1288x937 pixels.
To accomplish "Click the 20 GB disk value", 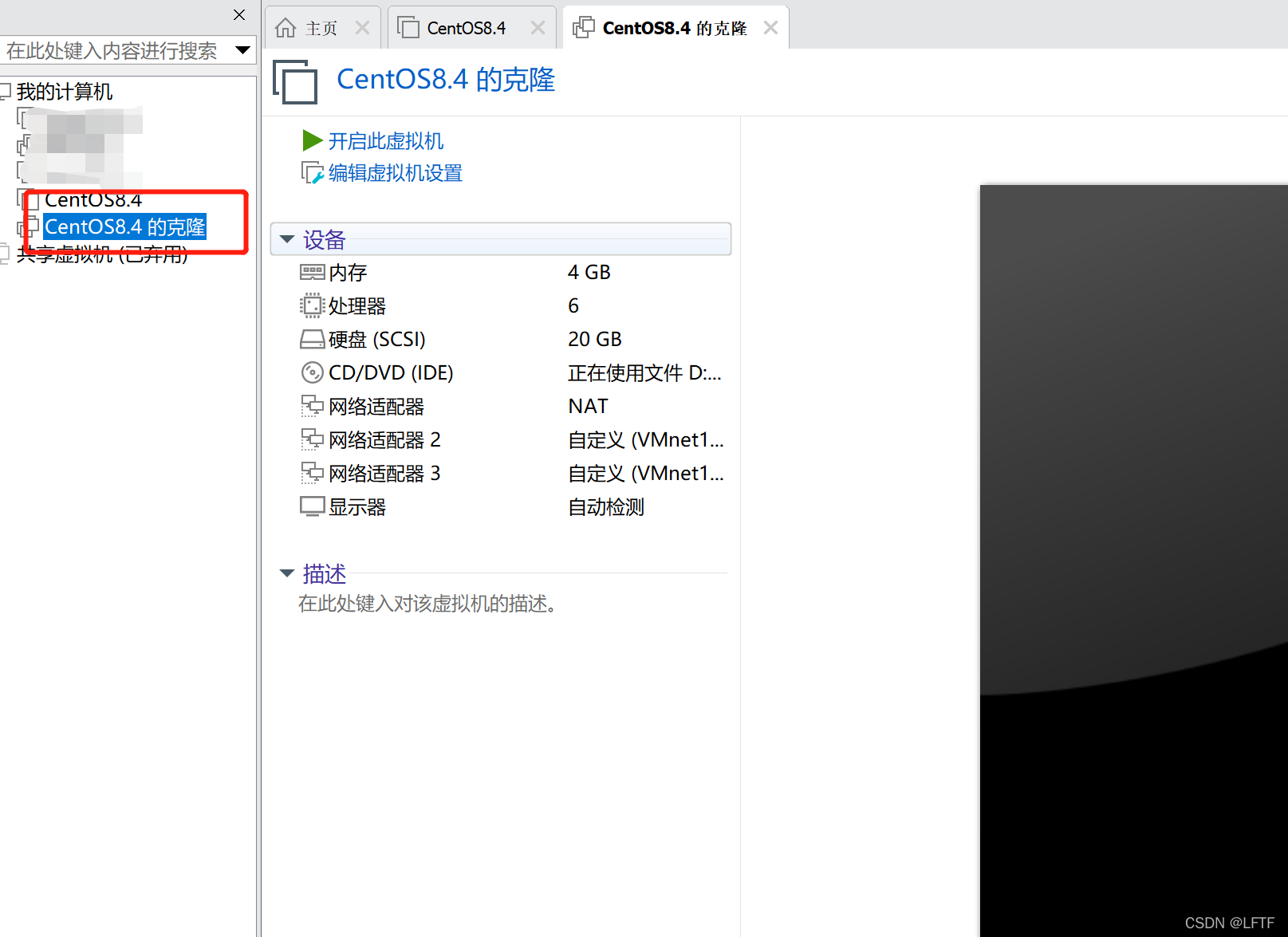I will 595,340.
